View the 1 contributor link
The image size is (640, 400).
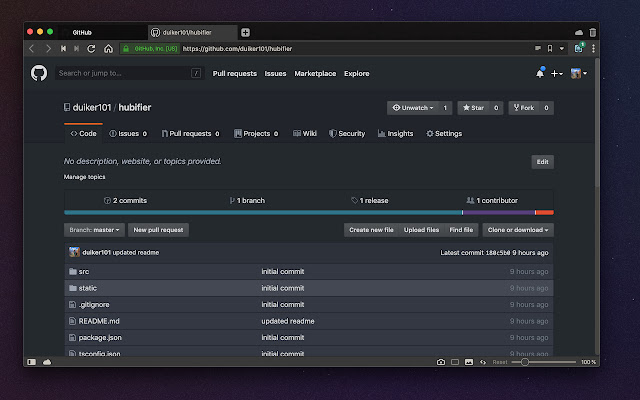coord(492,200)
